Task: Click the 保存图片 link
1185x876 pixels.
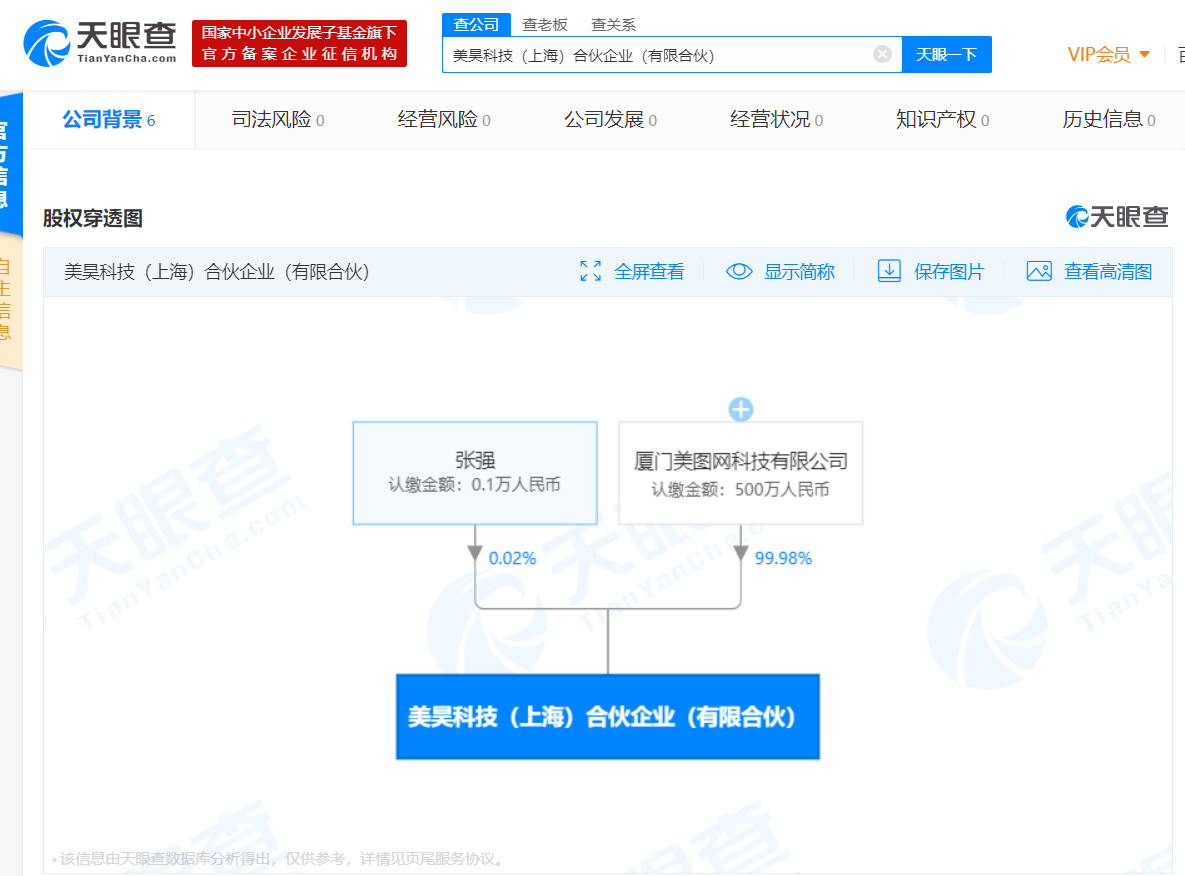Action: 949,271
